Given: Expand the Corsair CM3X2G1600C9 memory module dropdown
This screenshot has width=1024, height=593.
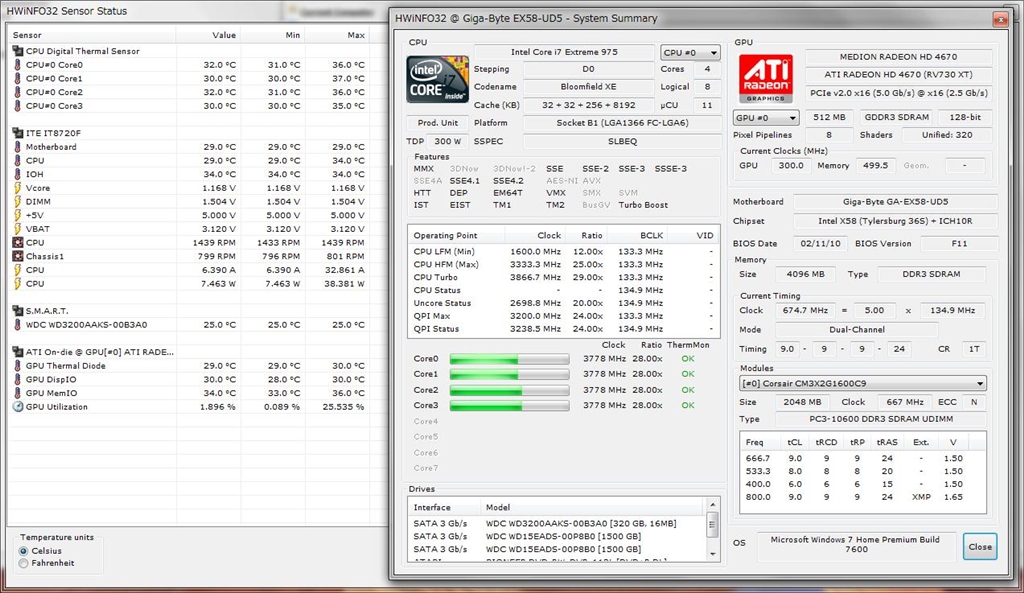Looking at the screenshot, I should point(861,383).
